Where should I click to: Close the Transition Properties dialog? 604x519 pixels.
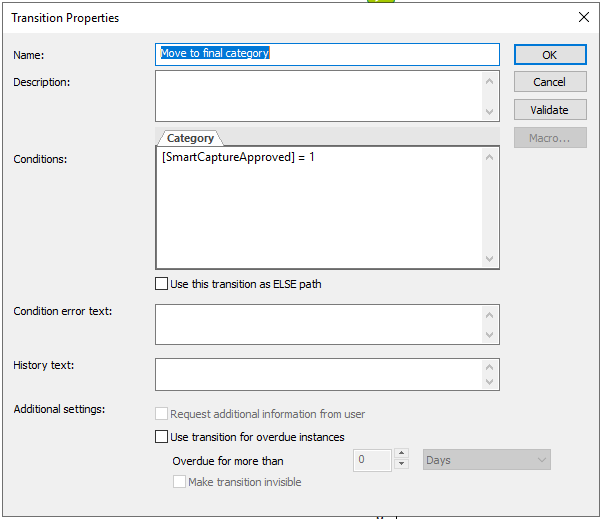584,17
